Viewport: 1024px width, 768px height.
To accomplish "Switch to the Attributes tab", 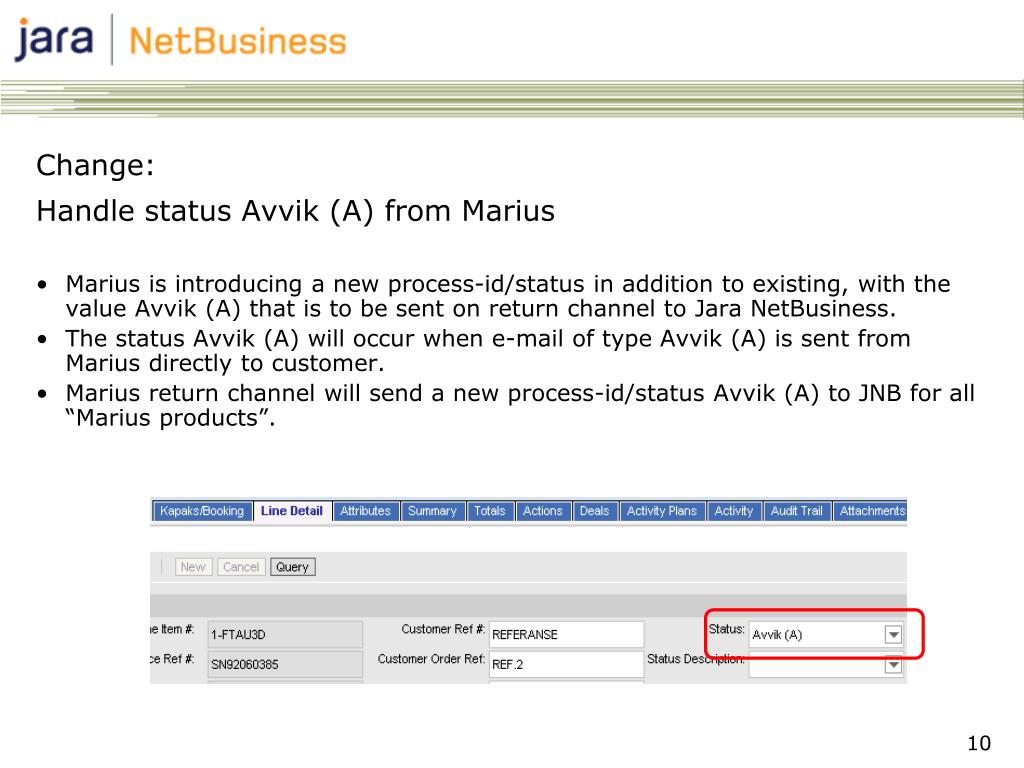I will click(x=366, y=511).
